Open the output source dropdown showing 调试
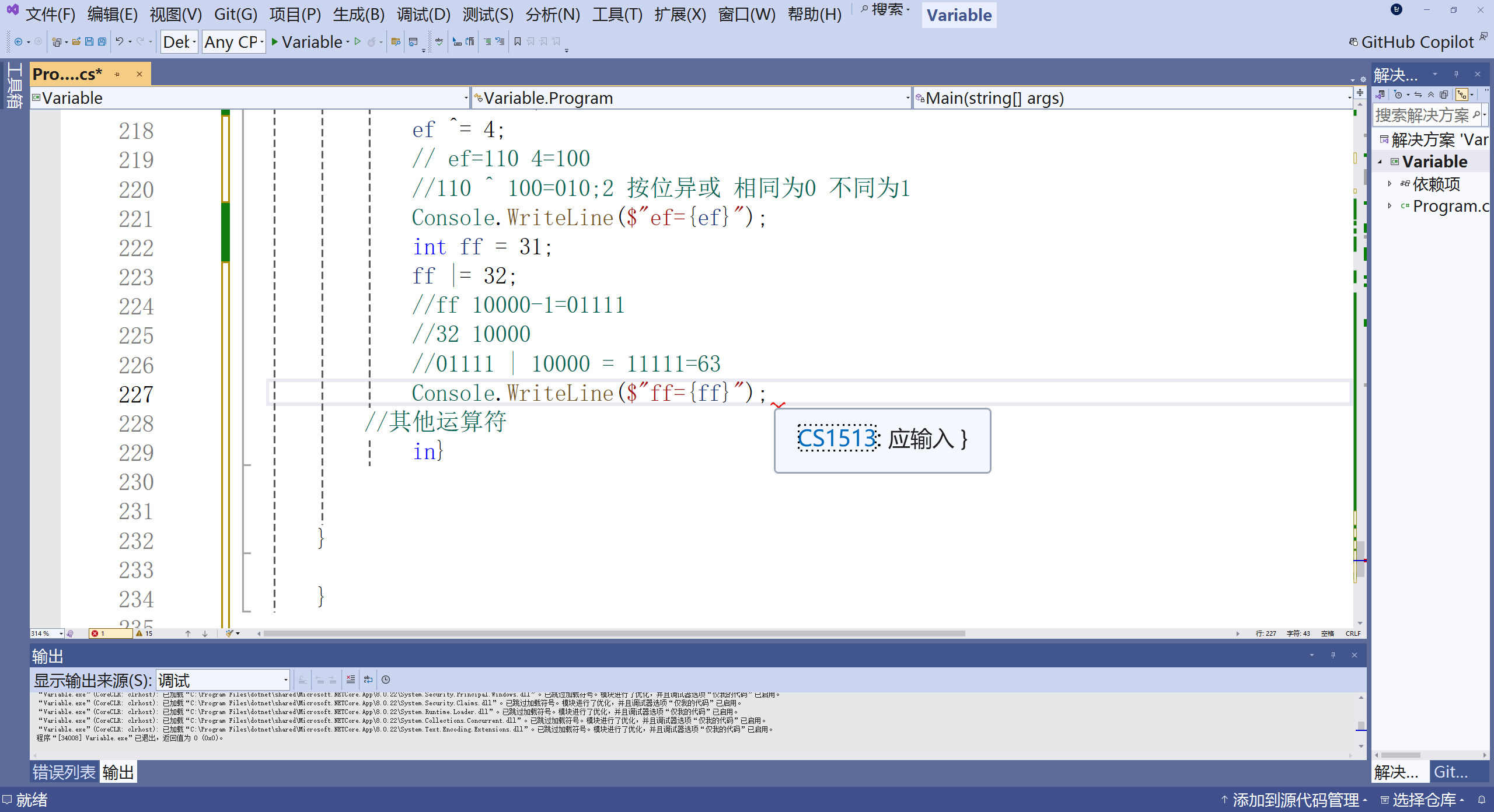The width and height of the screenshot is (1494, 812). (x=223, y=680)
